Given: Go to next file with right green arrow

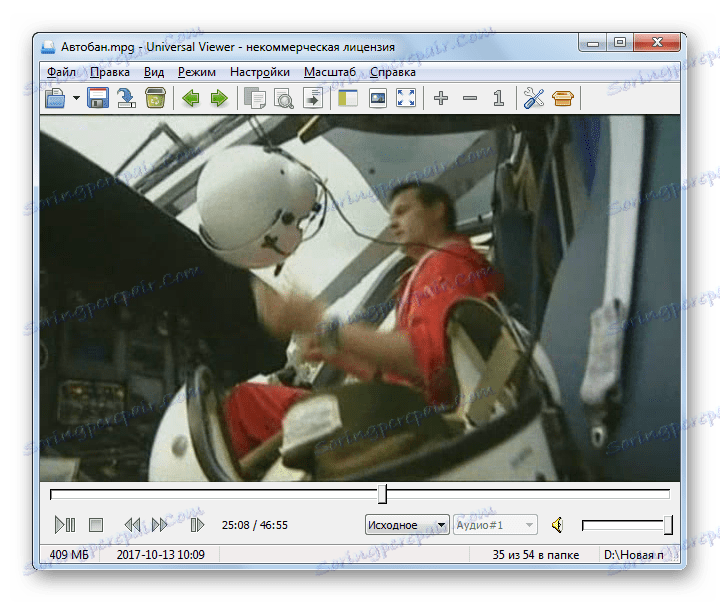Looking at the screenshot, I should coord(219,98).
